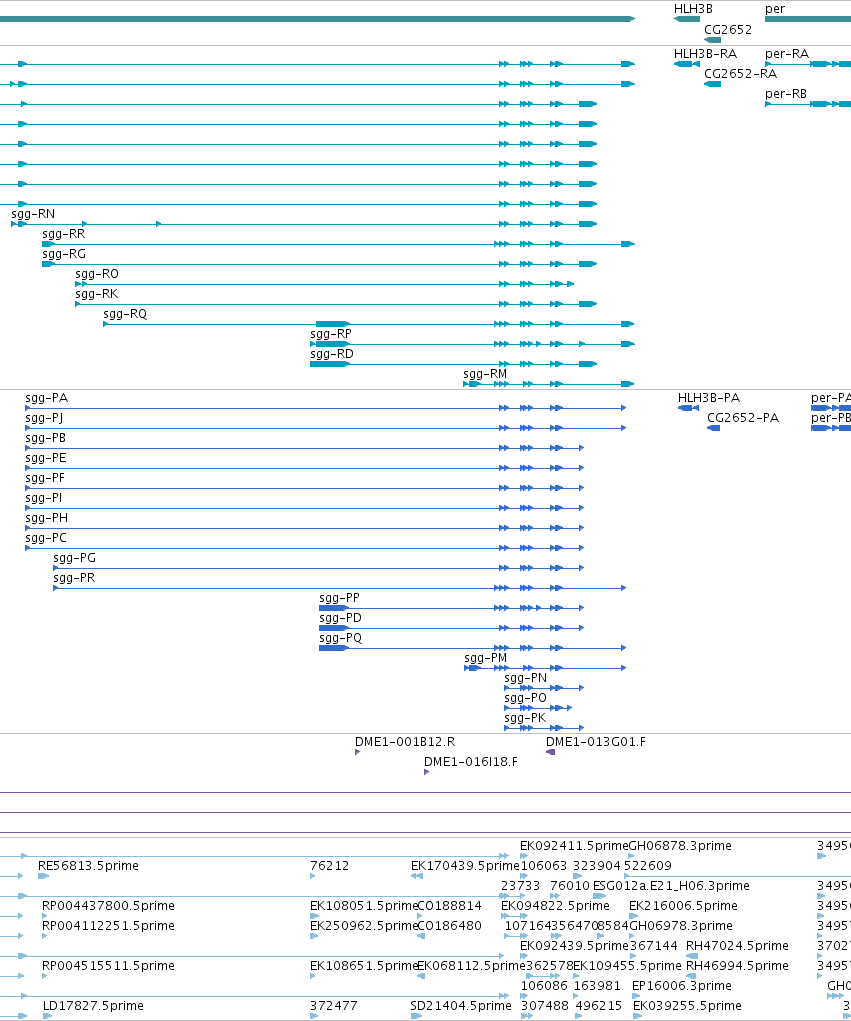Open the sgg-PI protein label
The height and width of the screenshot is (1021, 851).
[x=44, y=499]
